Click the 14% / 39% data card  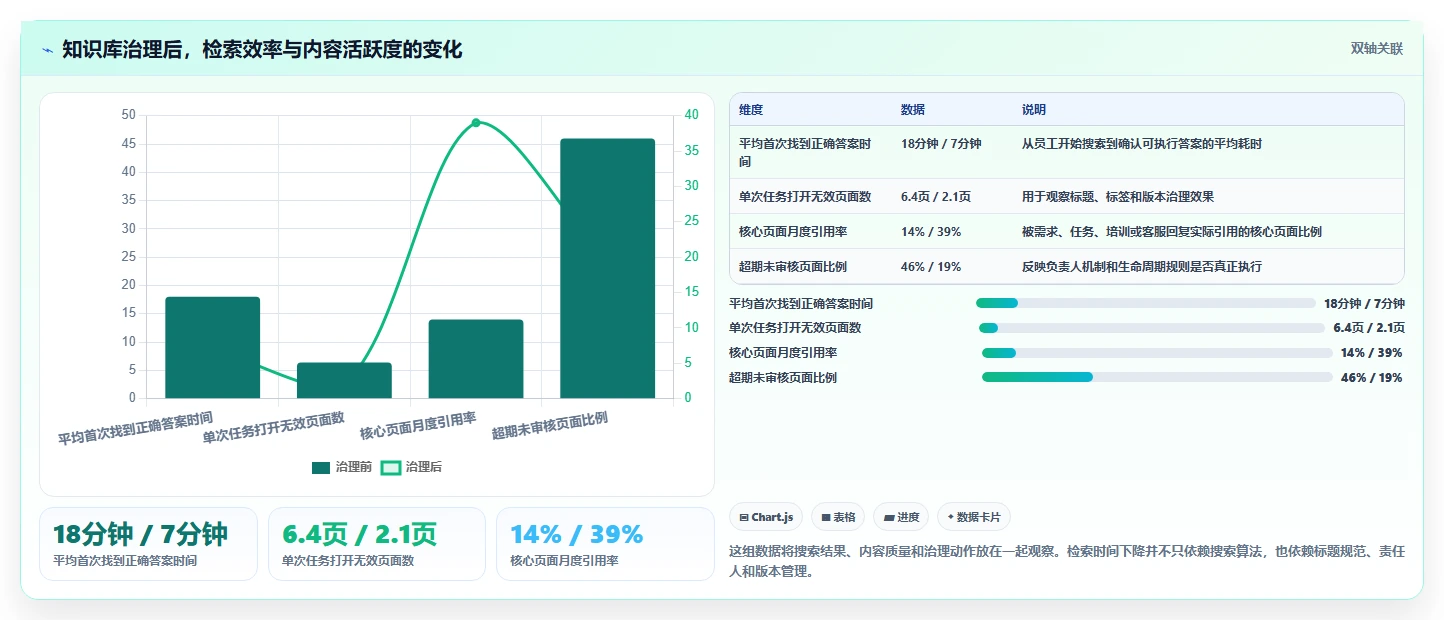point(605,544)
